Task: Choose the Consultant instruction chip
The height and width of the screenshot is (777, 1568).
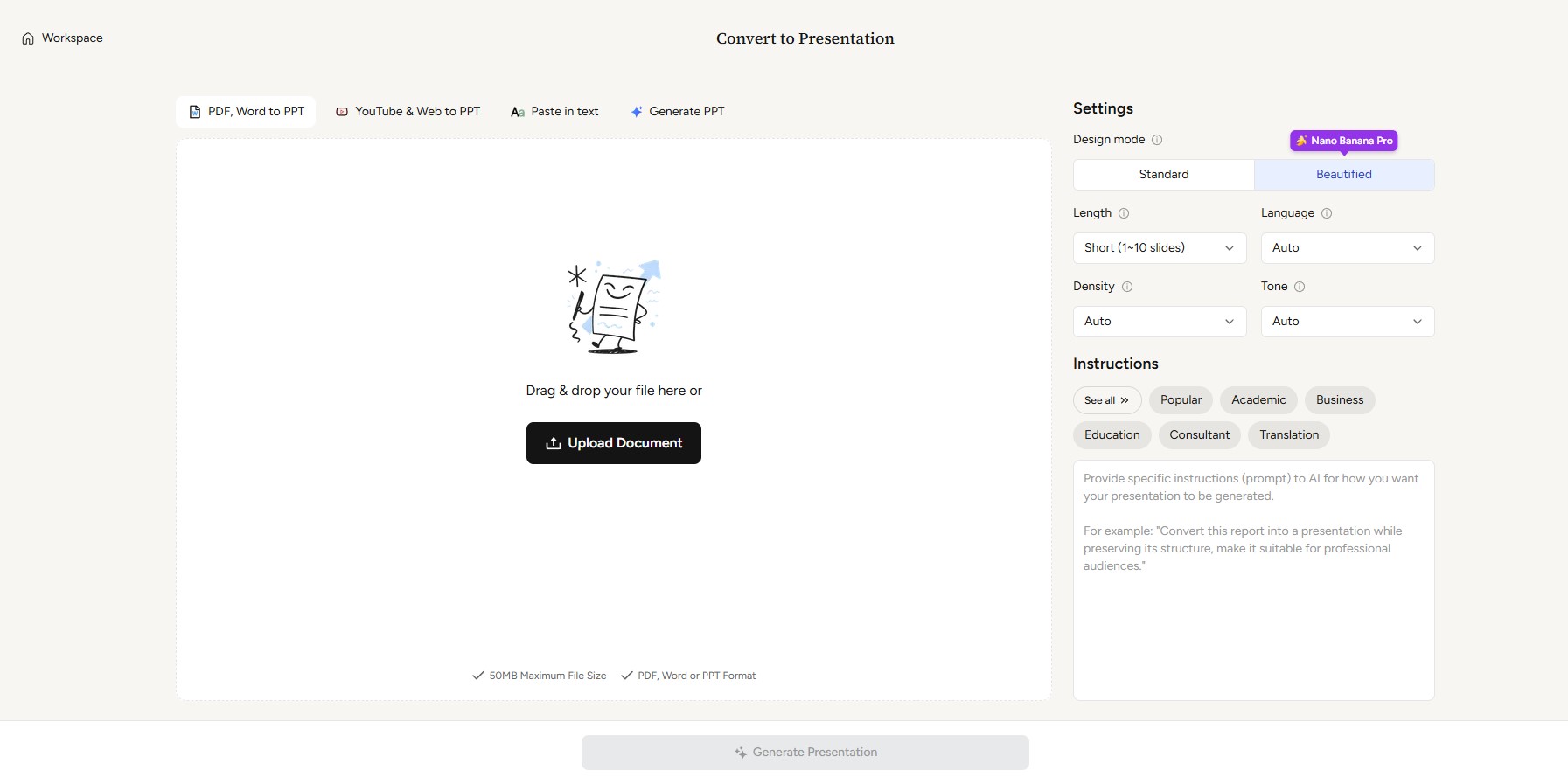Action: click(x=1200, y=435)
